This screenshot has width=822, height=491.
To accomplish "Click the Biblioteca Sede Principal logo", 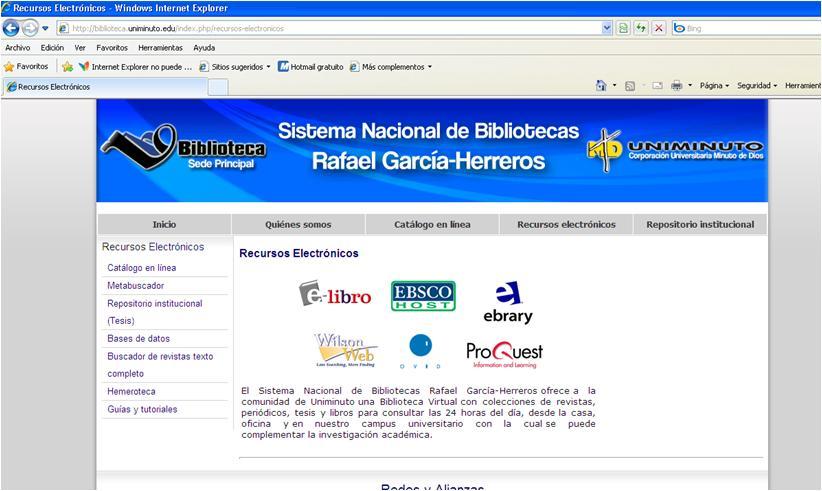I will coord(183,147).
